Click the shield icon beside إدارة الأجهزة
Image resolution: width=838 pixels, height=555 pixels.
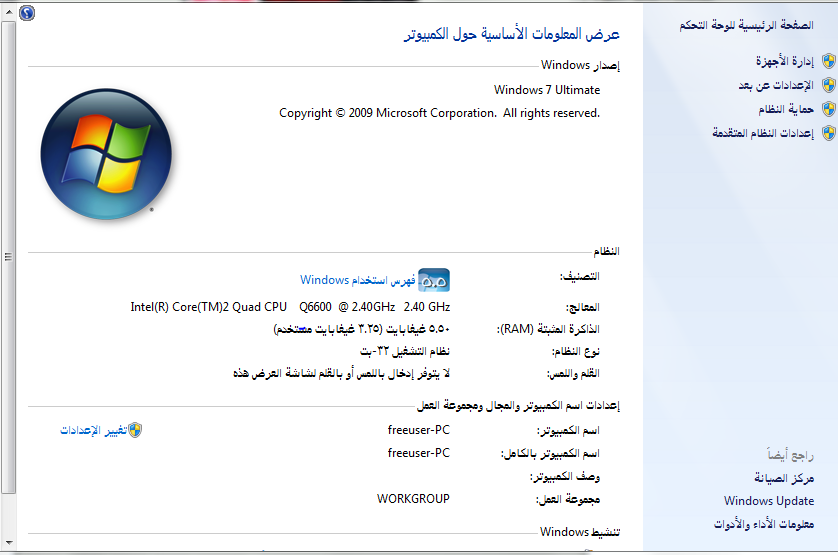[x=828, y=61]
